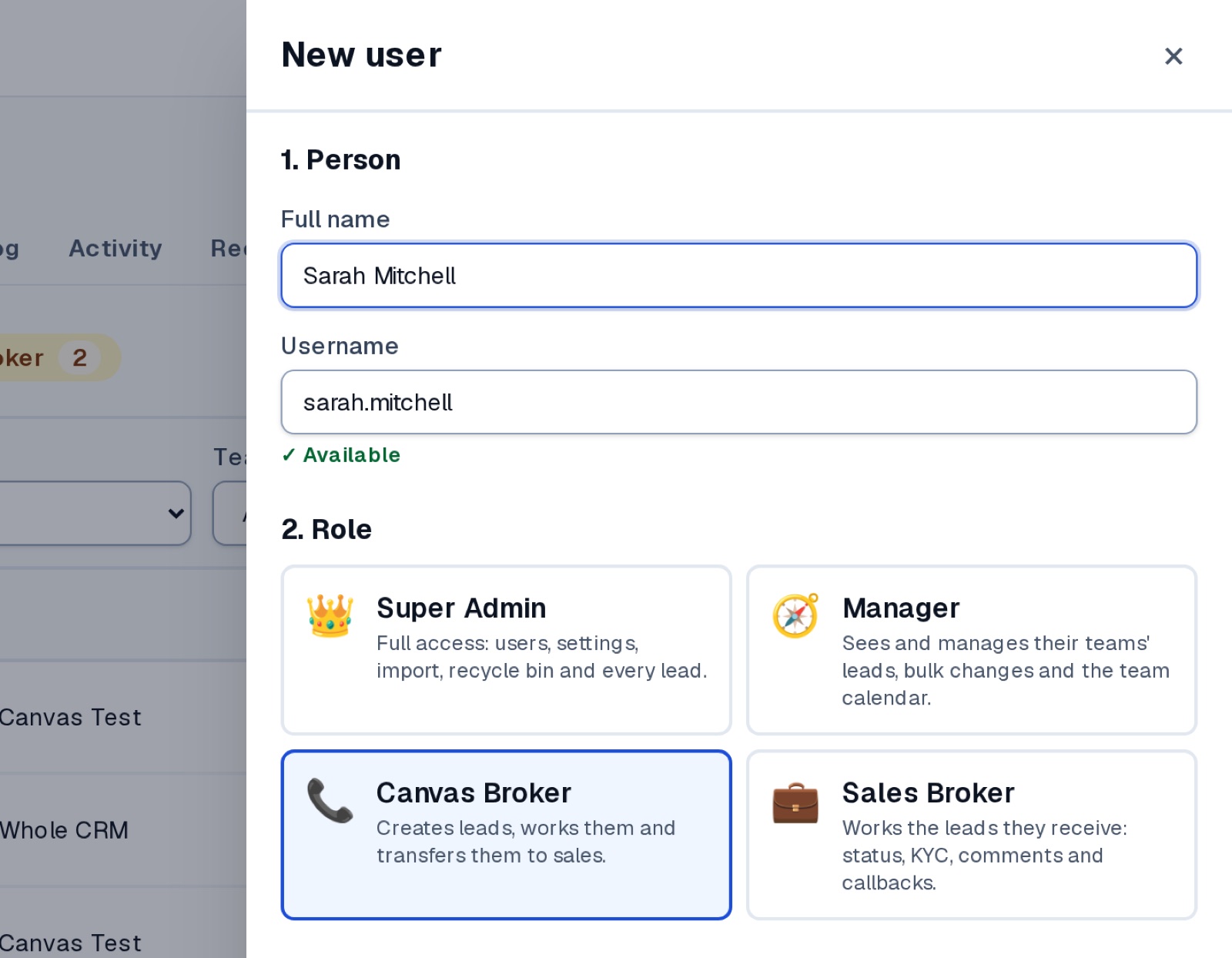Click the '1. Person' section heading
The height and width of the screenshot is (958, 1232).
(340, 159)
